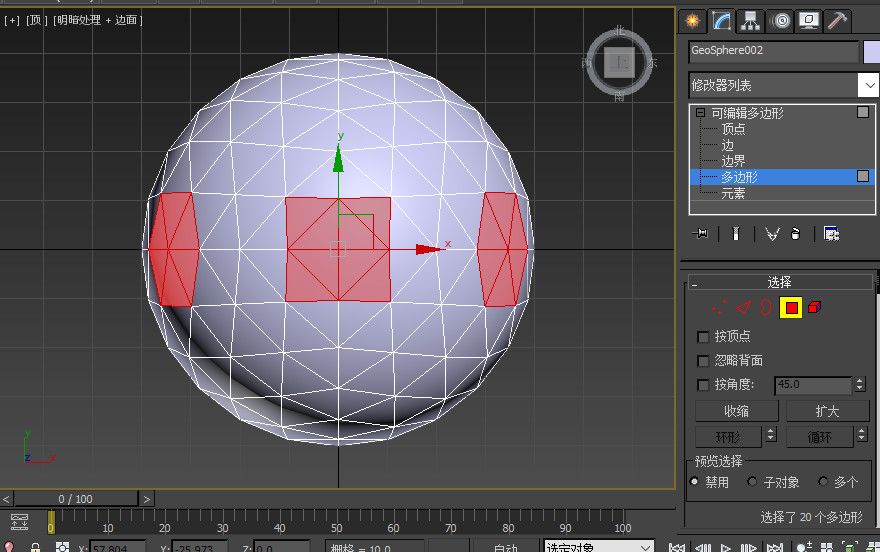The image size is (880, 552).
Task: Click the 收缩 button
Action: coord(736,411)
